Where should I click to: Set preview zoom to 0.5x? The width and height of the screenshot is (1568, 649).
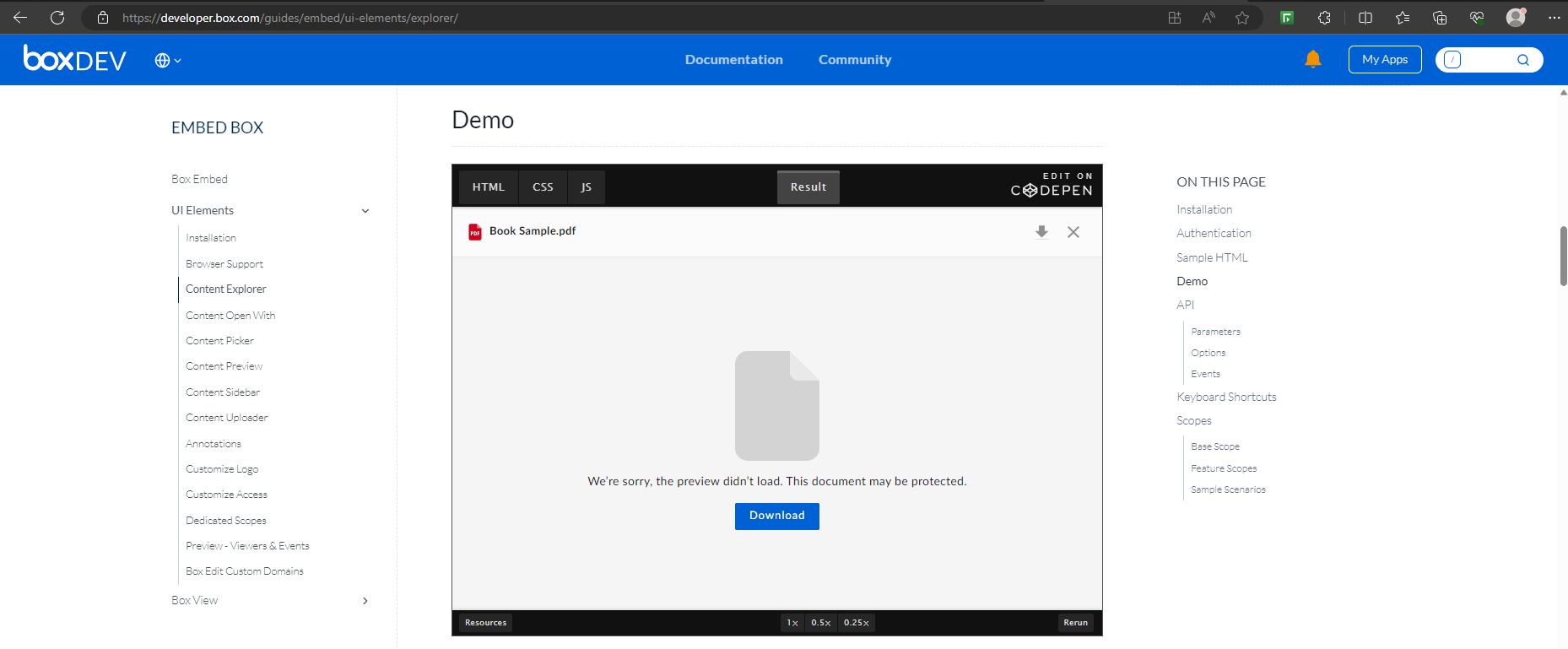(x=821, y=623)
